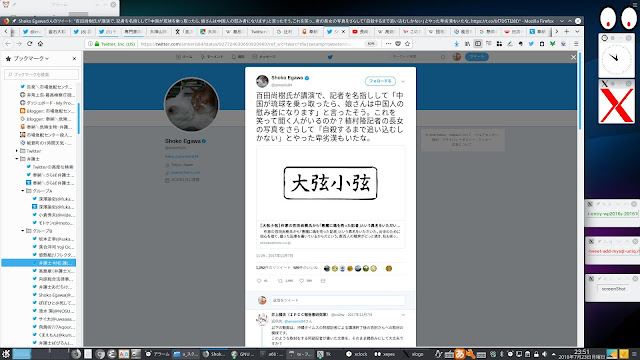
Task: Switch to the first Twitter tab
Action: (31, 31)
